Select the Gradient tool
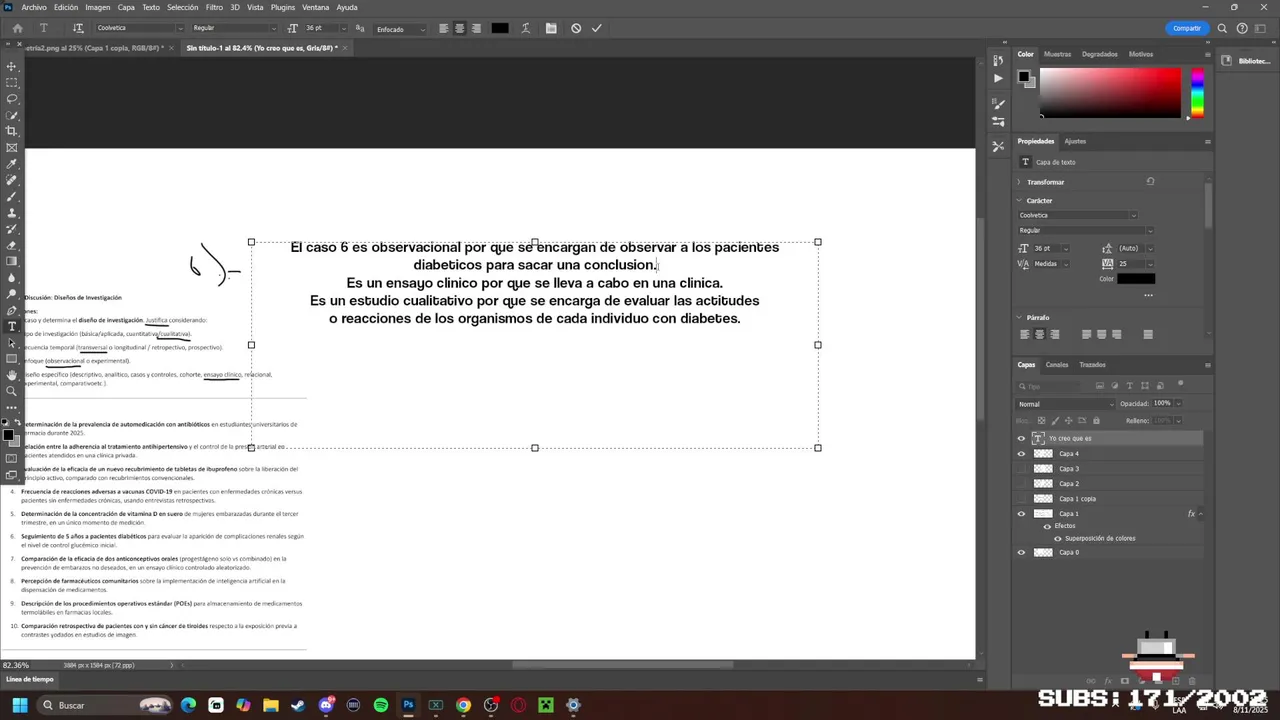1280x720 pixels. click(x=12, y=262)
